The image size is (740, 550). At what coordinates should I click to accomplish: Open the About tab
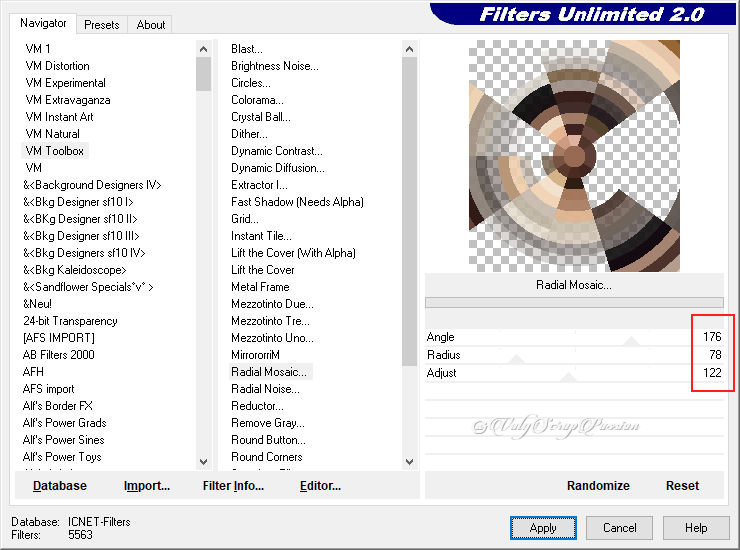click(x=151, y=25)
